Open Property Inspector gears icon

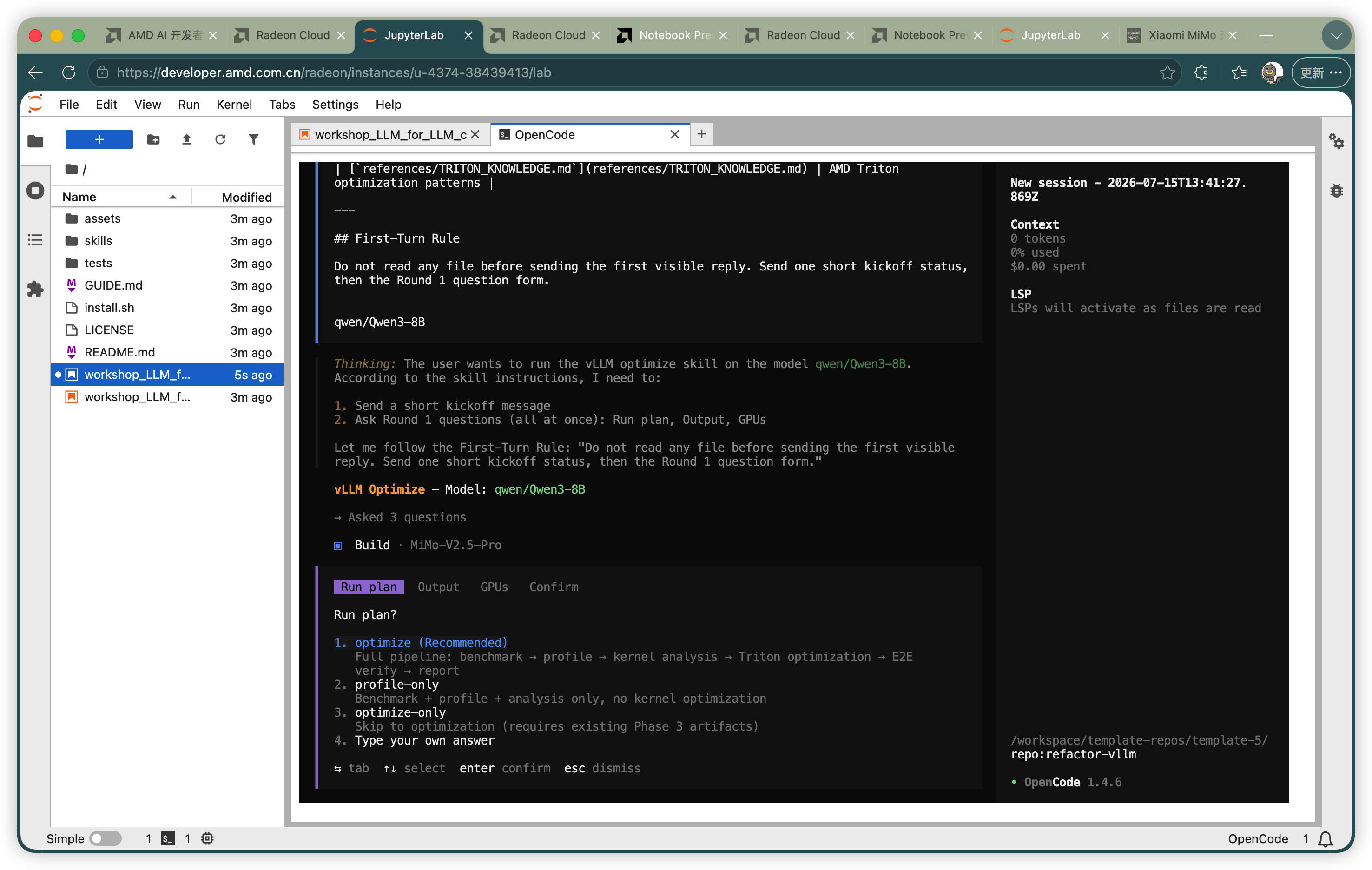(x=1336, y=141)
